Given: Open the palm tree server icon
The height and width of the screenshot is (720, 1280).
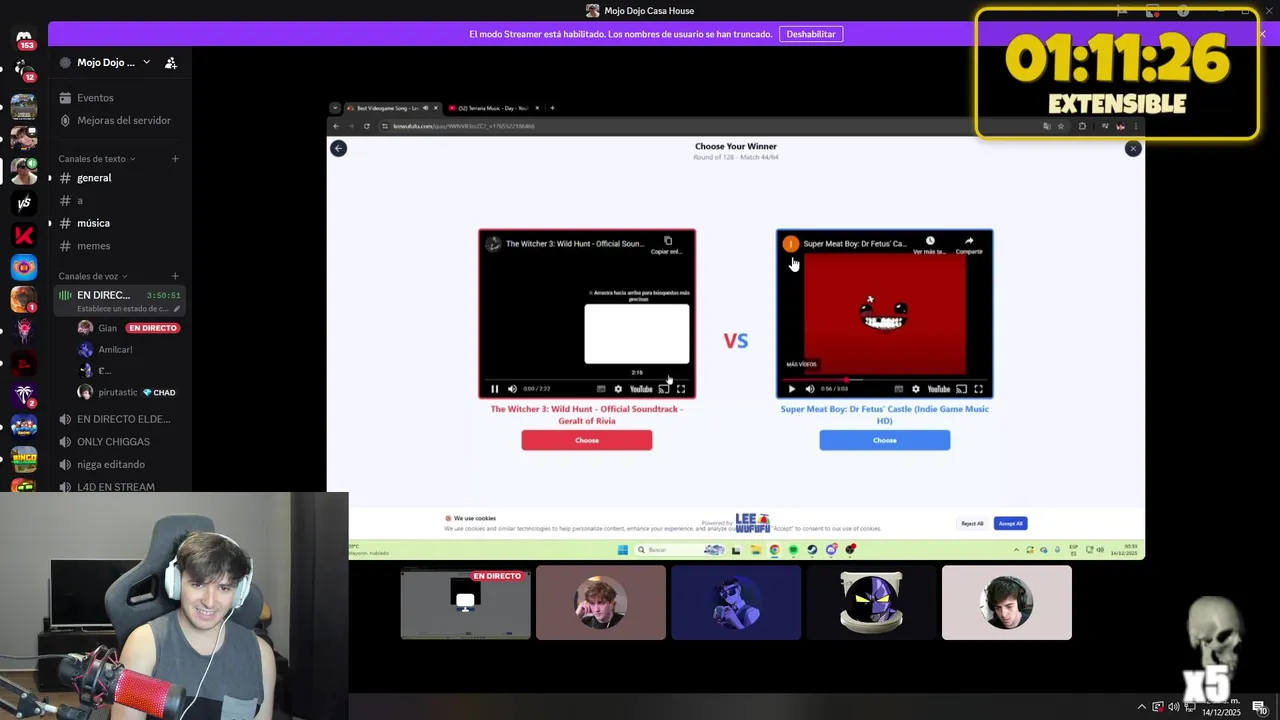Looking at the screenshot, I should pos(24,395).
